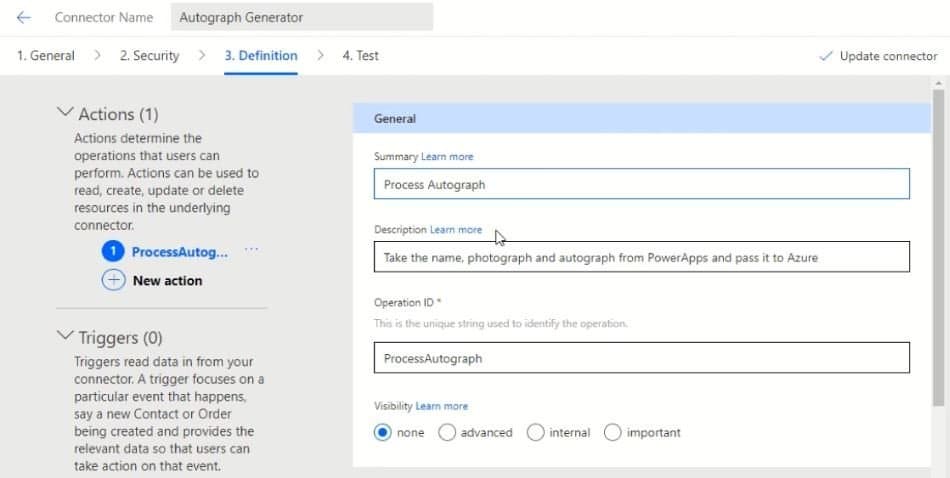Click the New action plus icon

[113, 280]
